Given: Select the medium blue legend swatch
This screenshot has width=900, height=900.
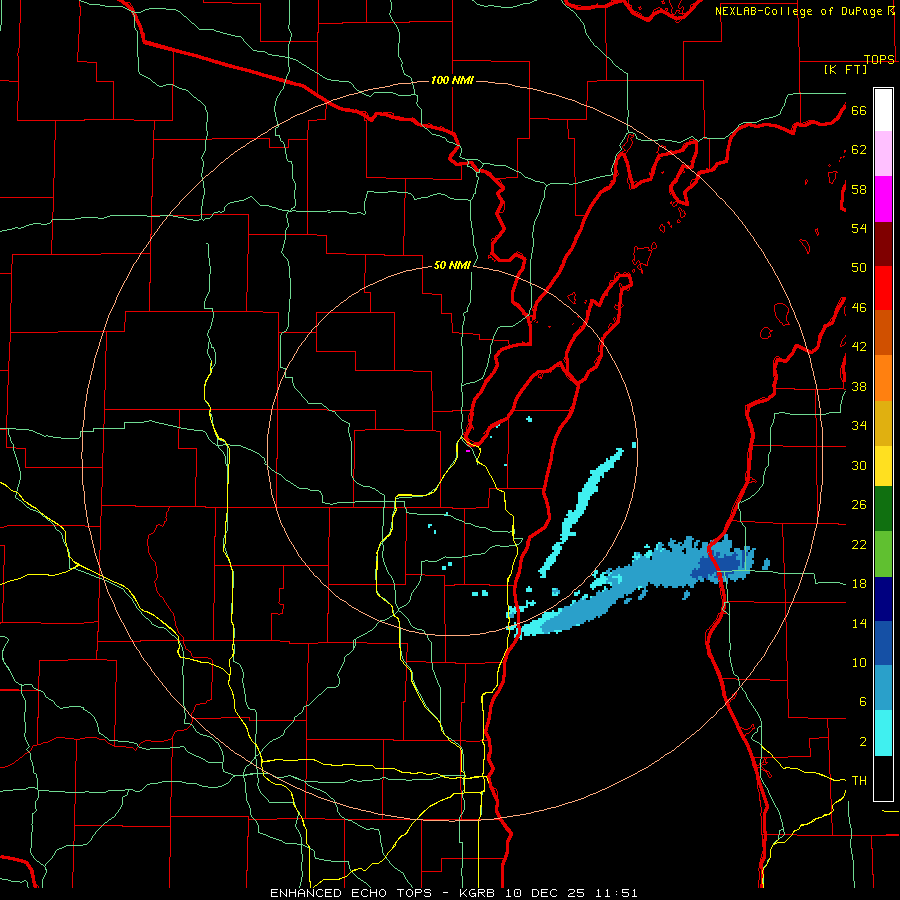Looking at the screenshot, I should pyautogui.click(x=883, y=643).
